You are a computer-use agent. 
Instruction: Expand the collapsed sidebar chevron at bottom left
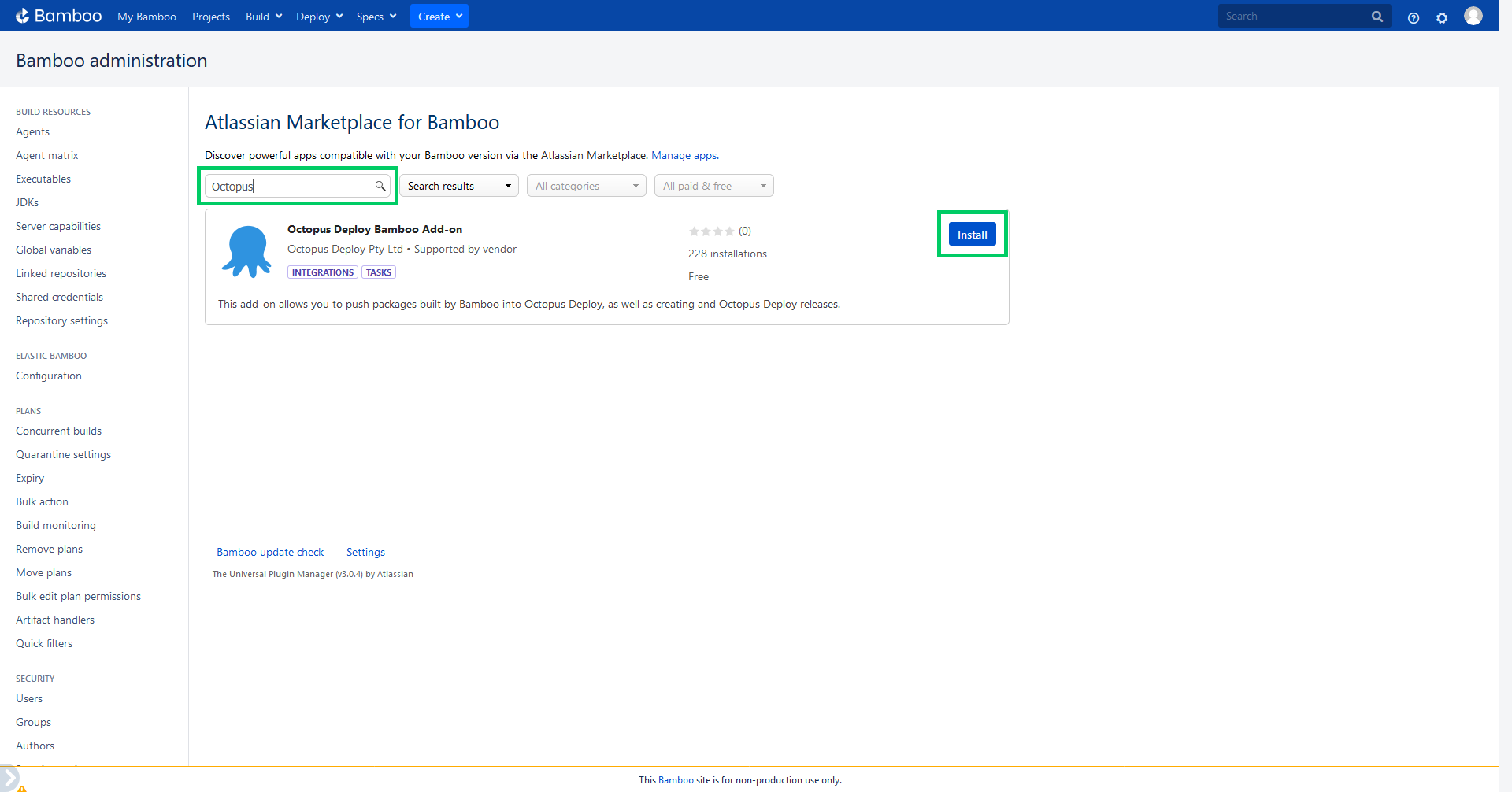tap(9, 777)
